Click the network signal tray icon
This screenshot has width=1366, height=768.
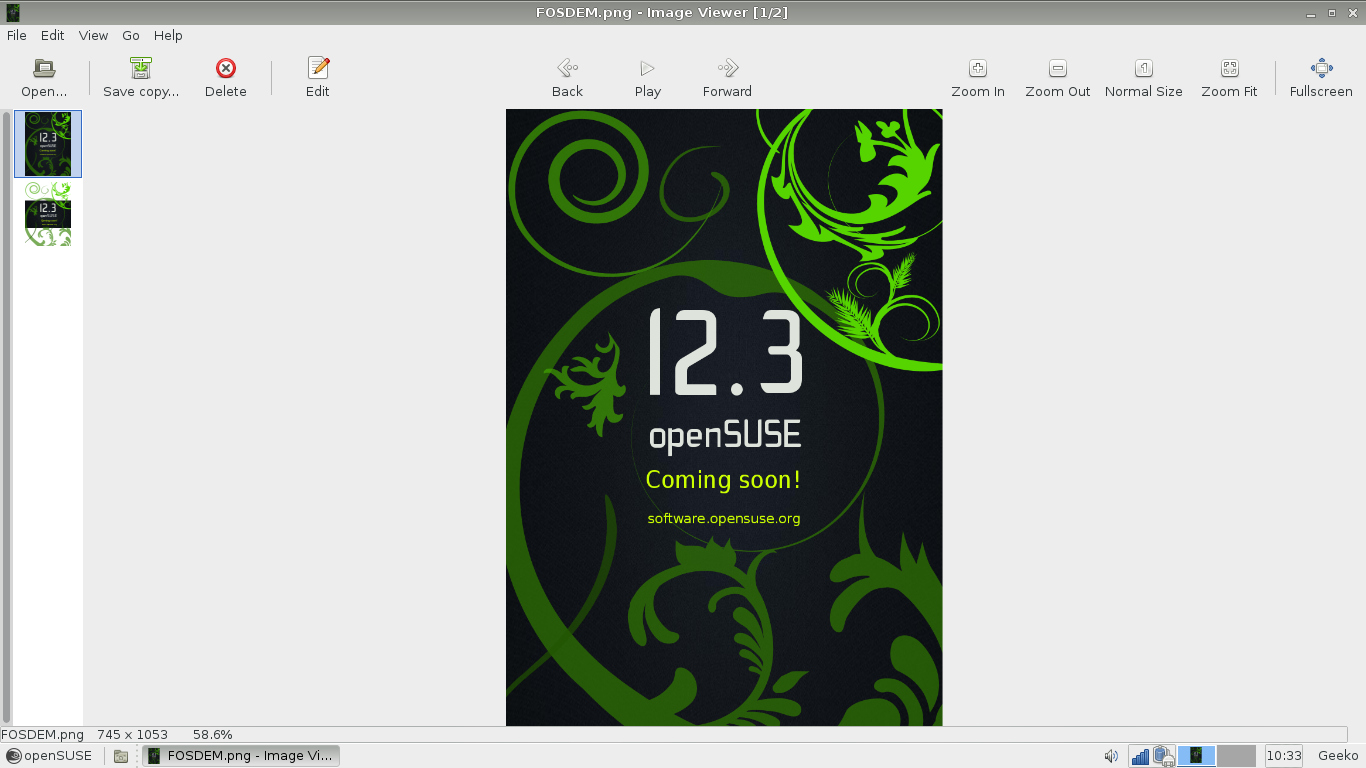pos(1140,756)
